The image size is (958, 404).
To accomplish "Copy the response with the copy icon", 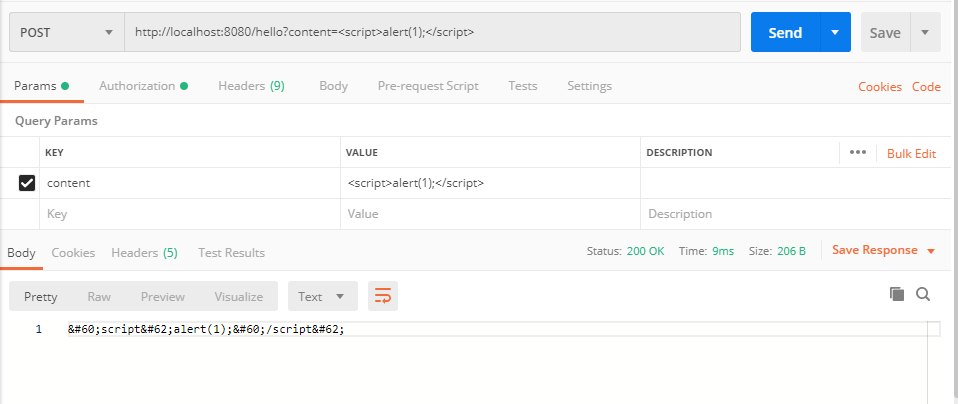I will 897,294.
